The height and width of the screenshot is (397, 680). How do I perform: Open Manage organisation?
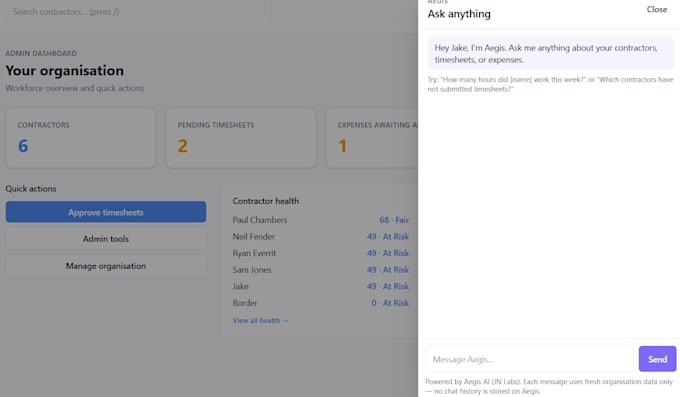coord(106,266)
